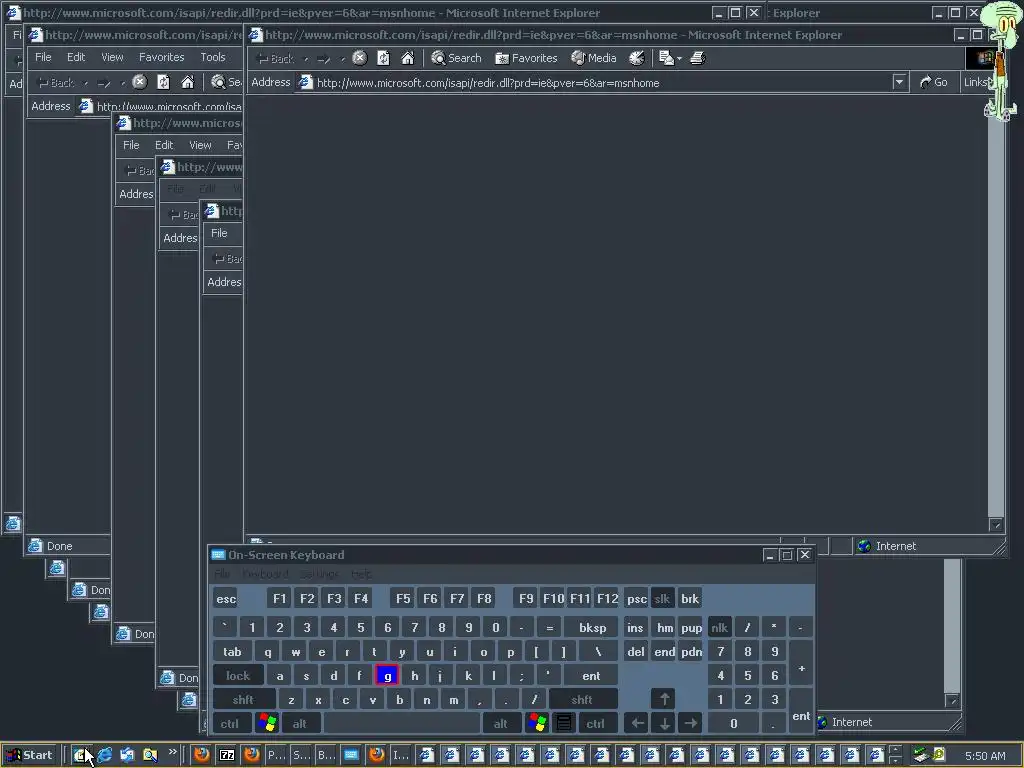The height and width of the screenshot is (768, 1024).
Task: Click the Refresh icon in the front IE toolbar
Action: [383, 58]
